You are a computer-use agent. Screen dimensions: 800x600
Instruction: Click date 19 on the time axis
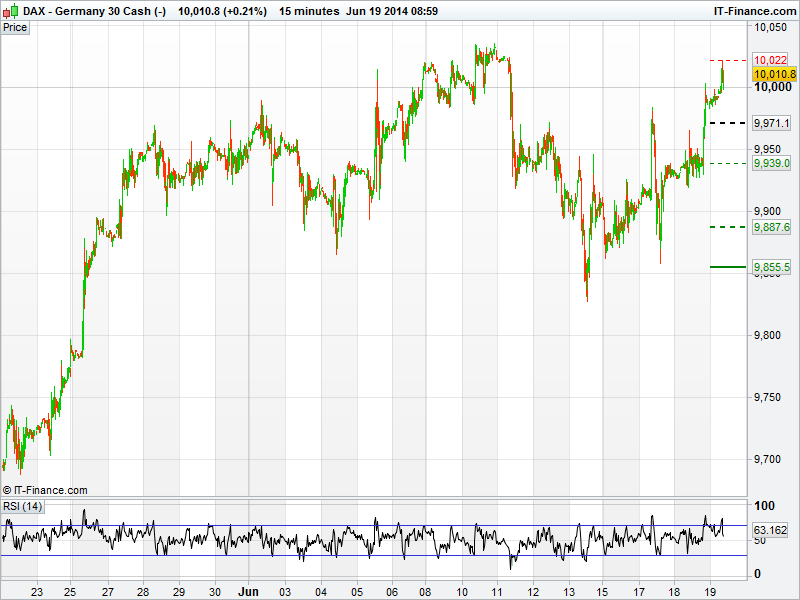709,591
